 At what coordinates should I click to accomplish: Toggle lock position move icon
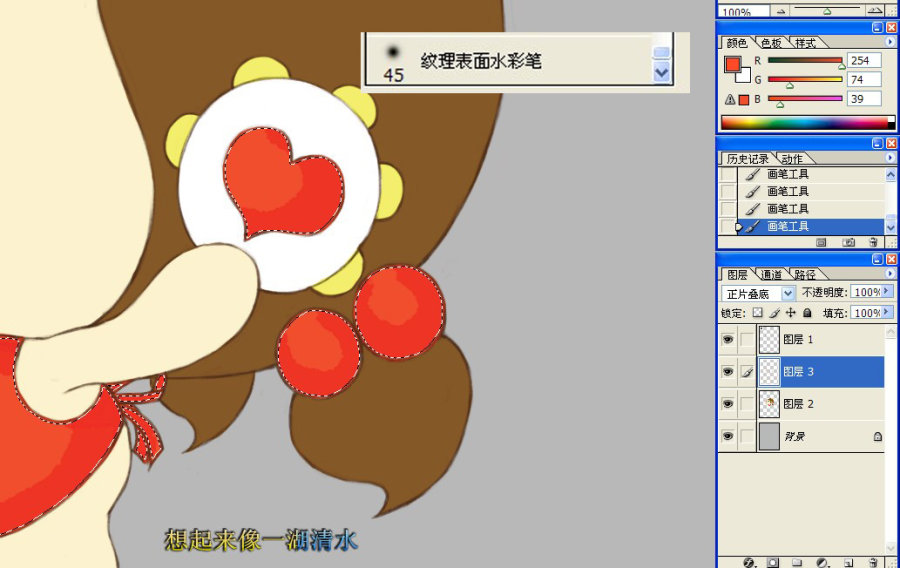coord(790,313)
